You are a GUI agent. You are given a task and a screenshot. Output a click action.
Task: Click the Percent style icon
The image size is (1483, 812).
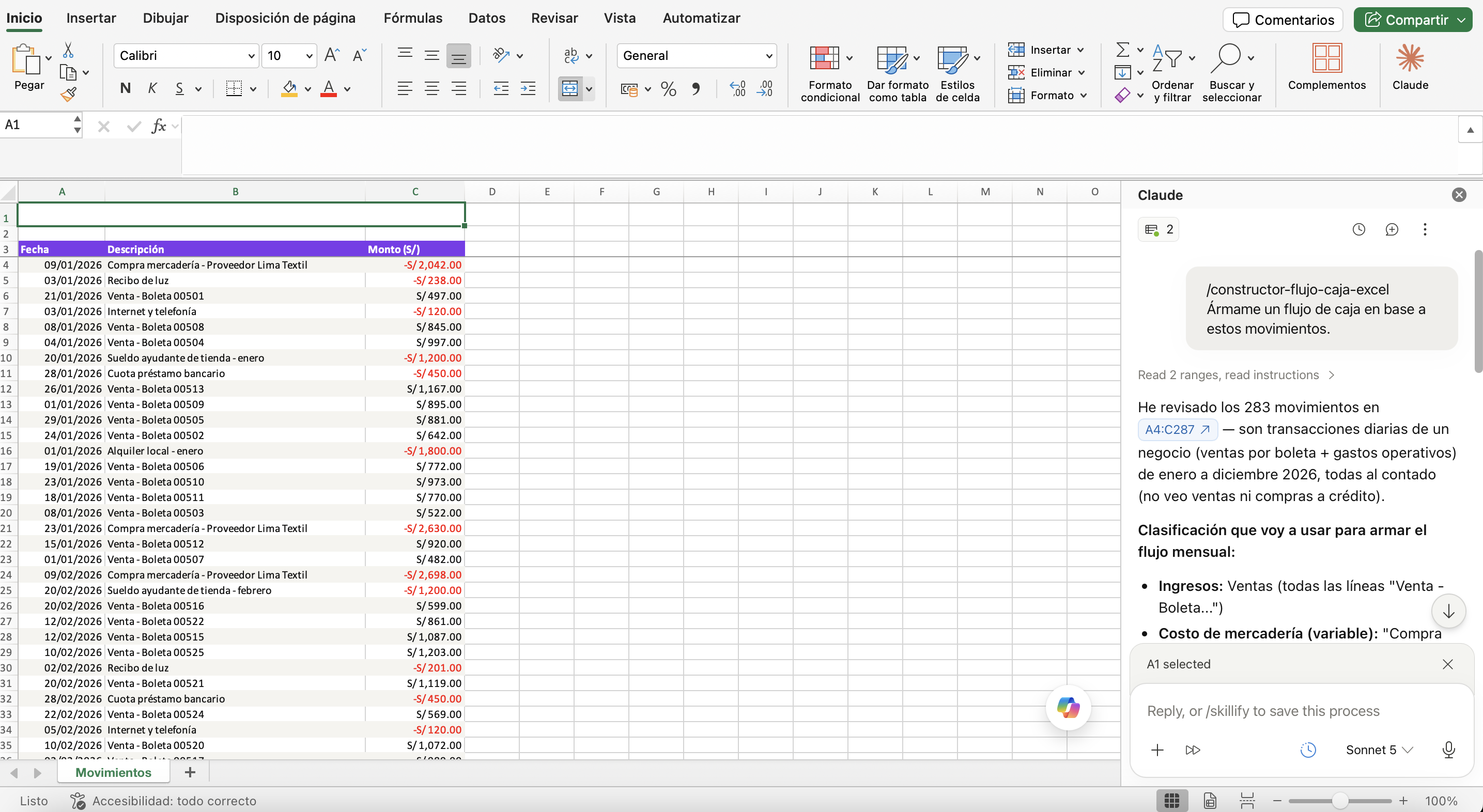tap(669, 89)
